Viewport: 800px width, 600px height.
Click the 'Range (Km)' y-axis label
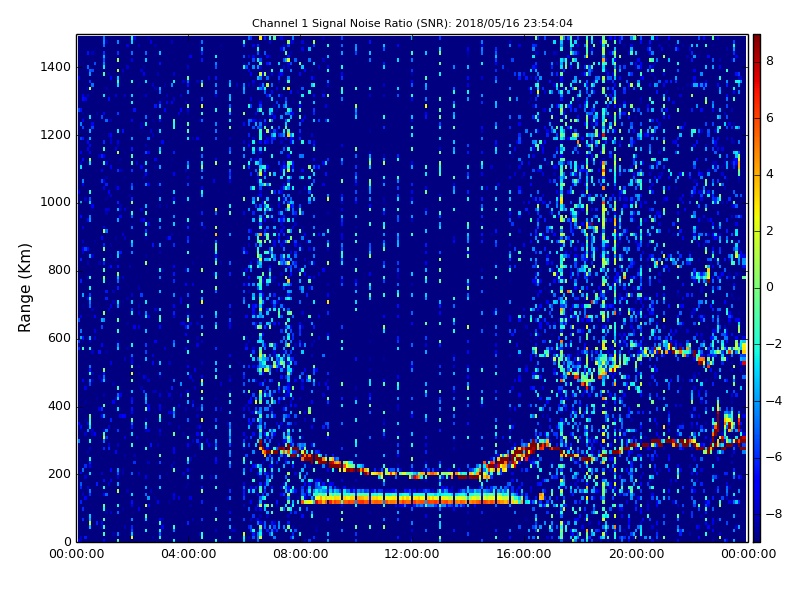pyautogui.click(x=24, y=288)
